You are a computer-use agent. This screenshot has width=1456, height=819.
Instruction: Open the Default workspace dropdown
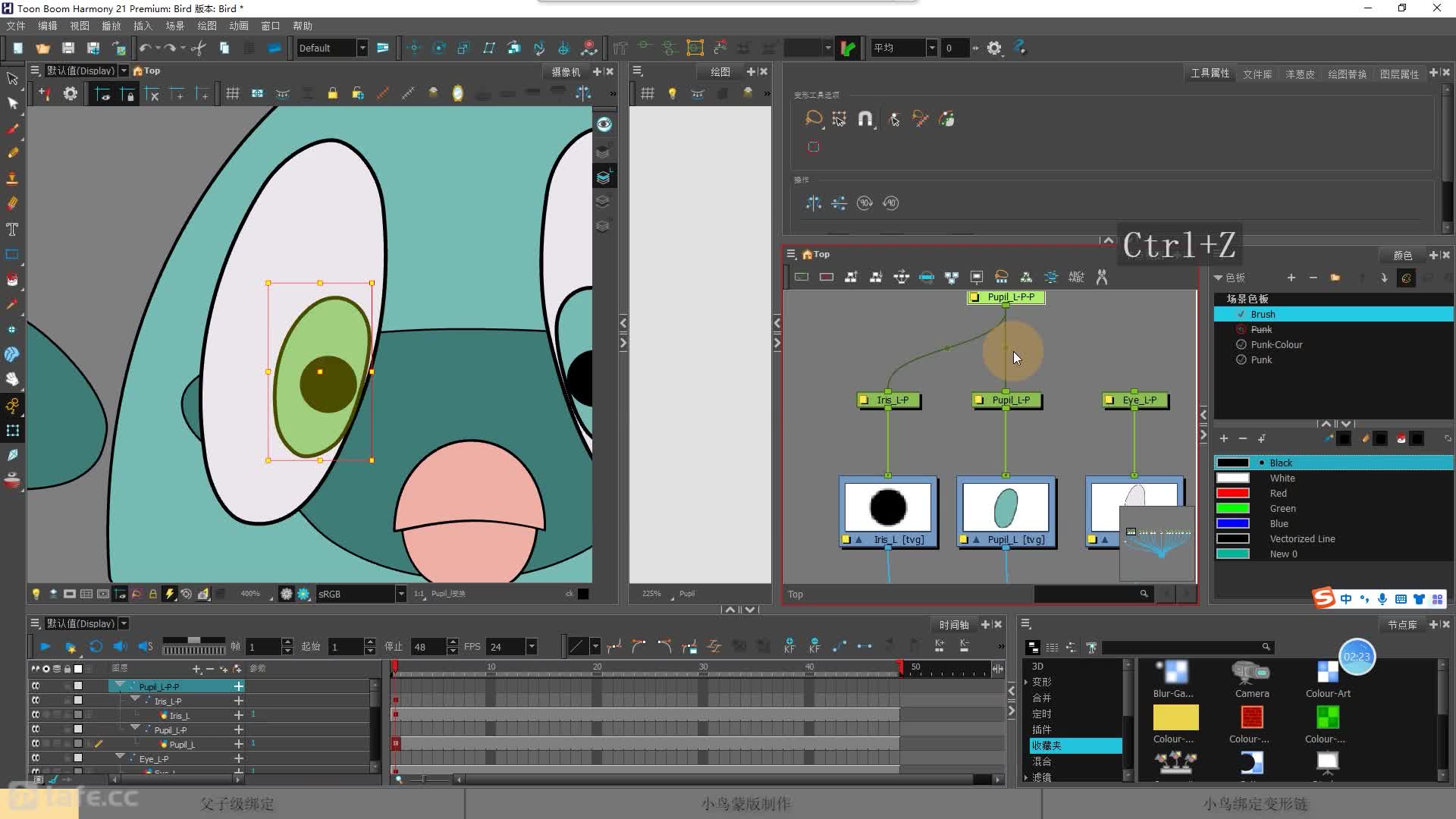(362, 48)
